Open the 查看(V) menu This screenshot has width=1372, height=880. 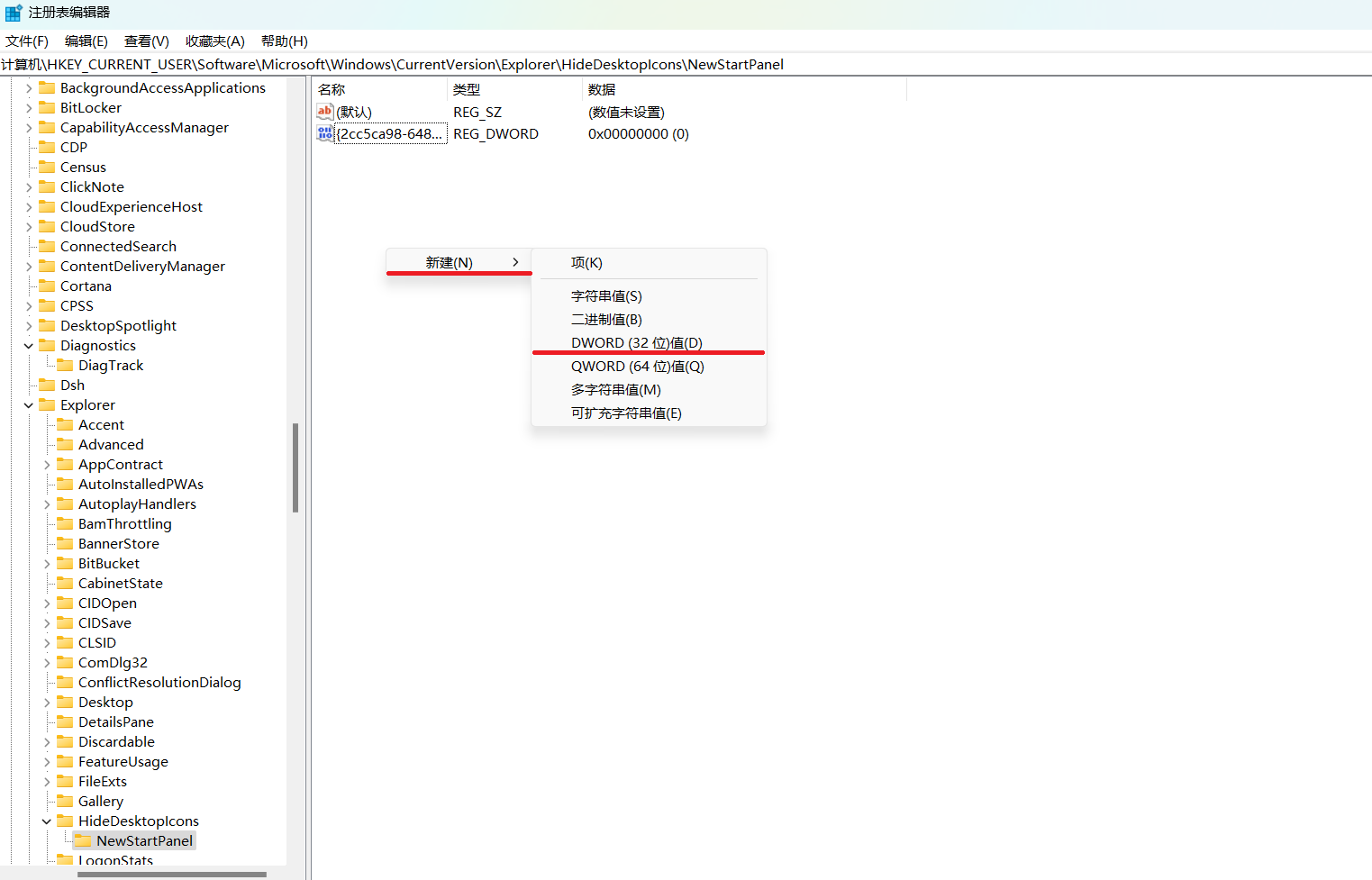tap(147, 41)
